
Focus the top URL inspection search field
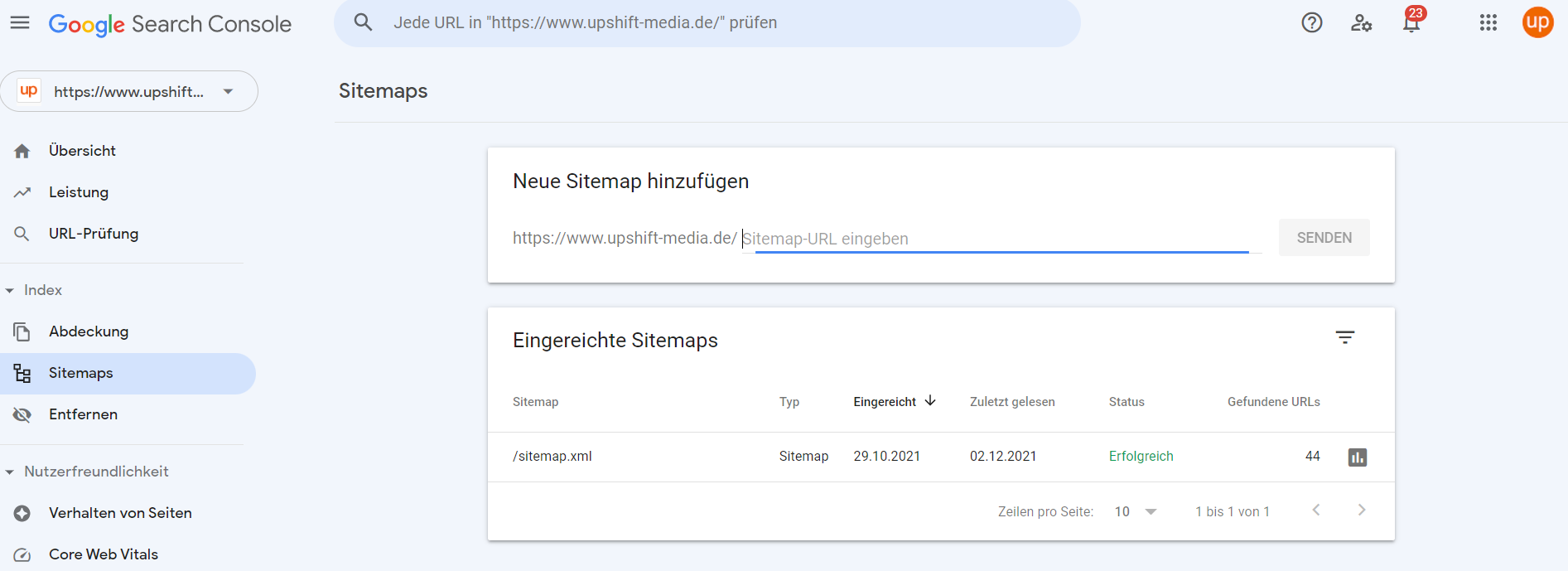(x=707, y=22)
